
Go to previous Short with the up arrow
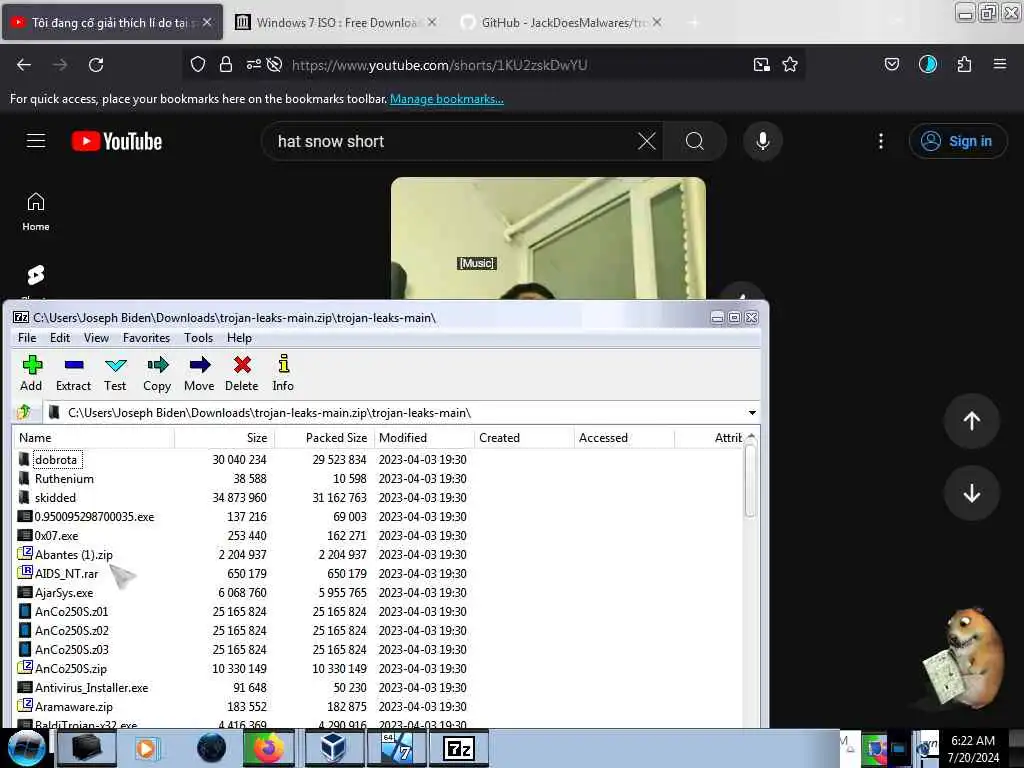click(971, 421)
